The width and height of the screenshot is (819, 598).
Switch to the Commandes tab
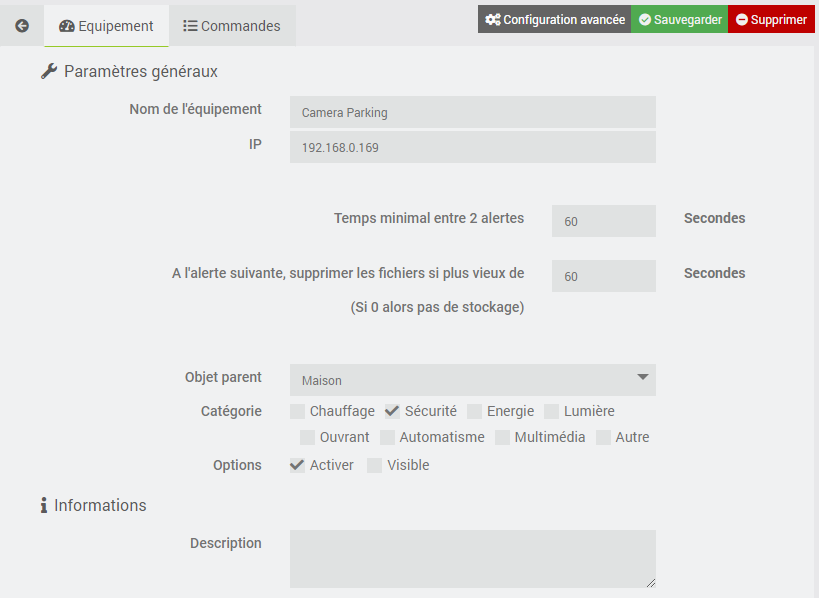232,26
